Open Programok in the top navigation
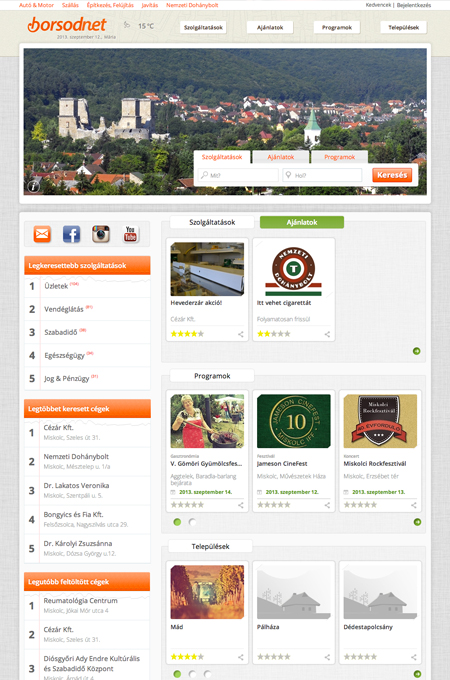Viewport: 450px width, 680px height. 337,27
